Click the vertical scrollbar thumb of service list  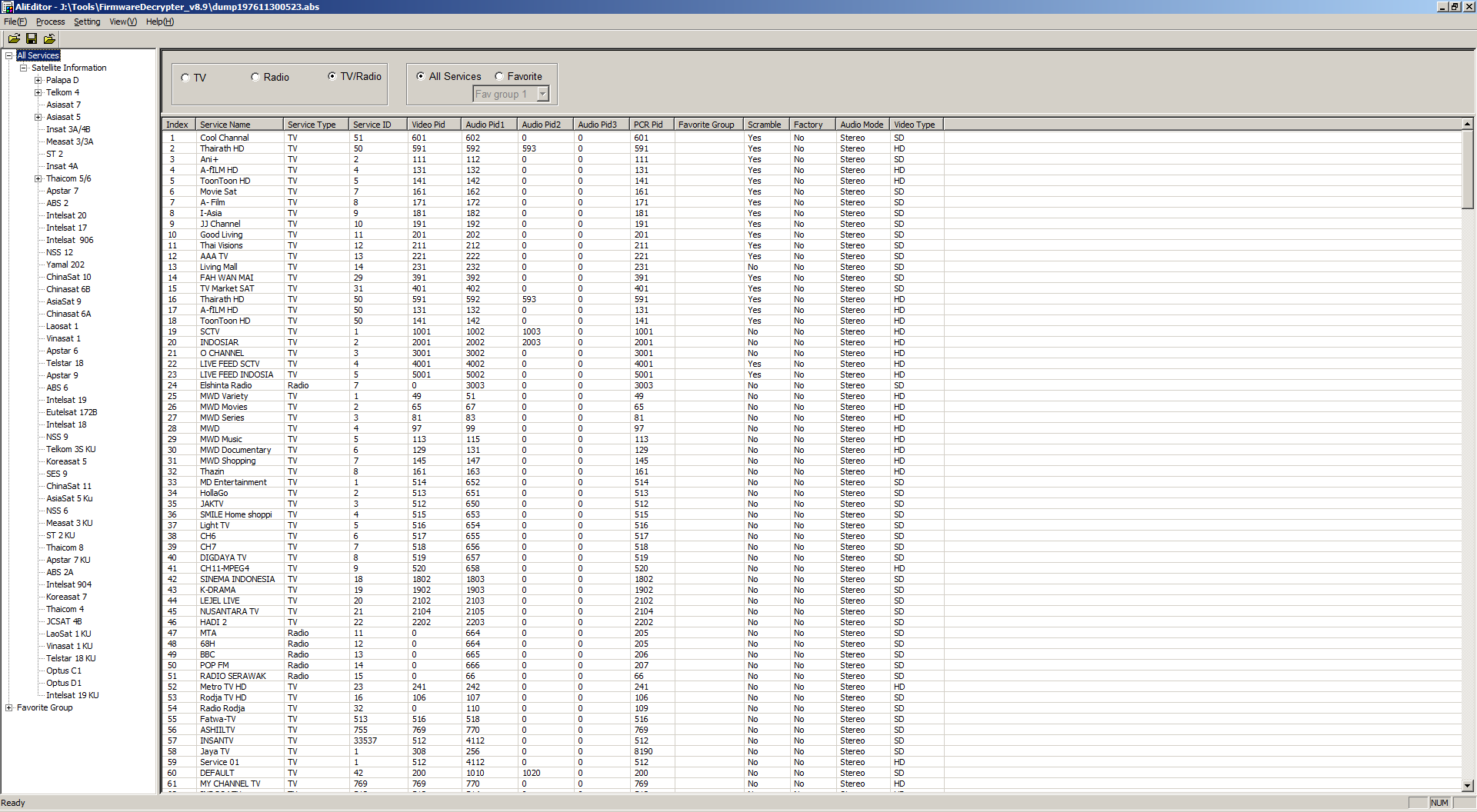[x=1467, y=169]
